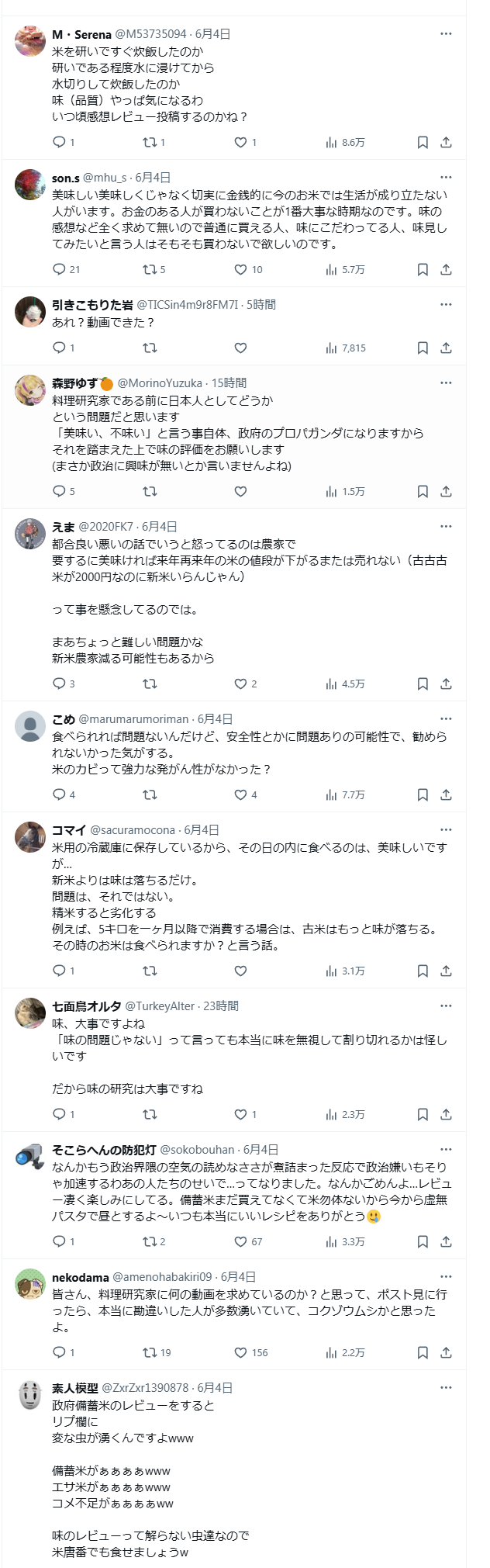Repost そこらへんの防犯灯's post

coord(150,1241)
